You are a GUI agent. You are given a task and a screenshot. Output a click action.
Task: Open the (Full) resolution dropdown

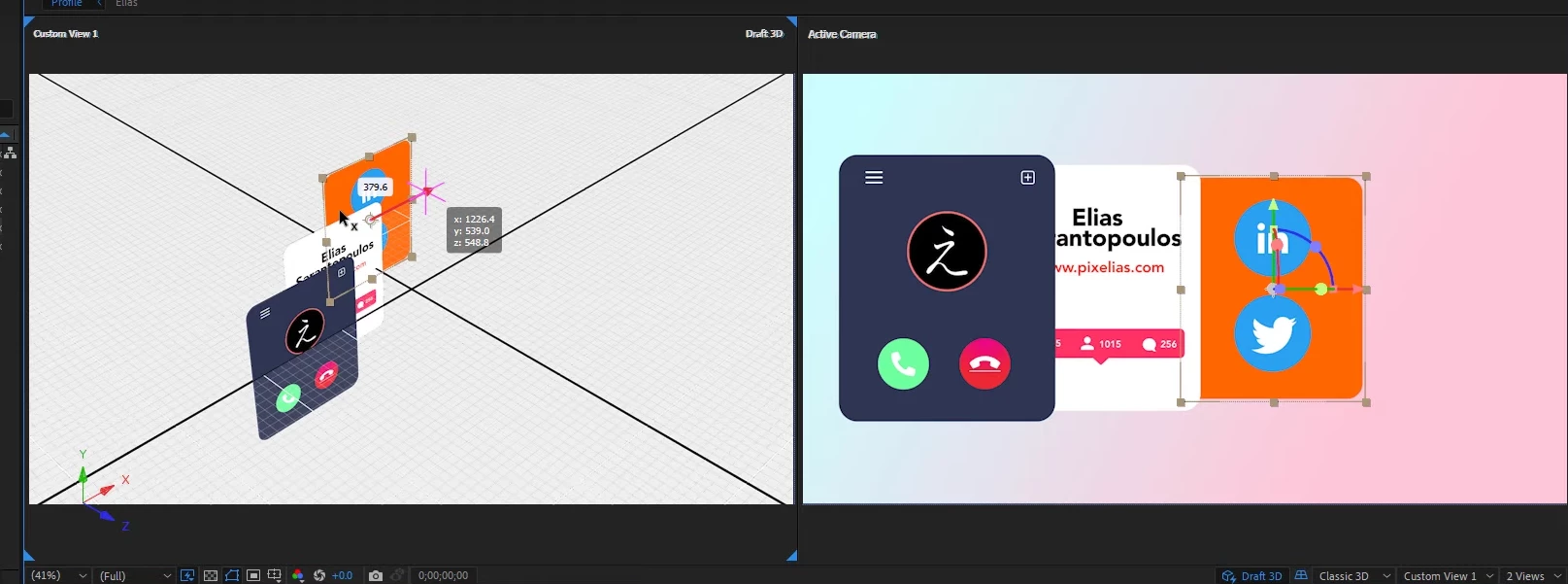coord(135,575)
